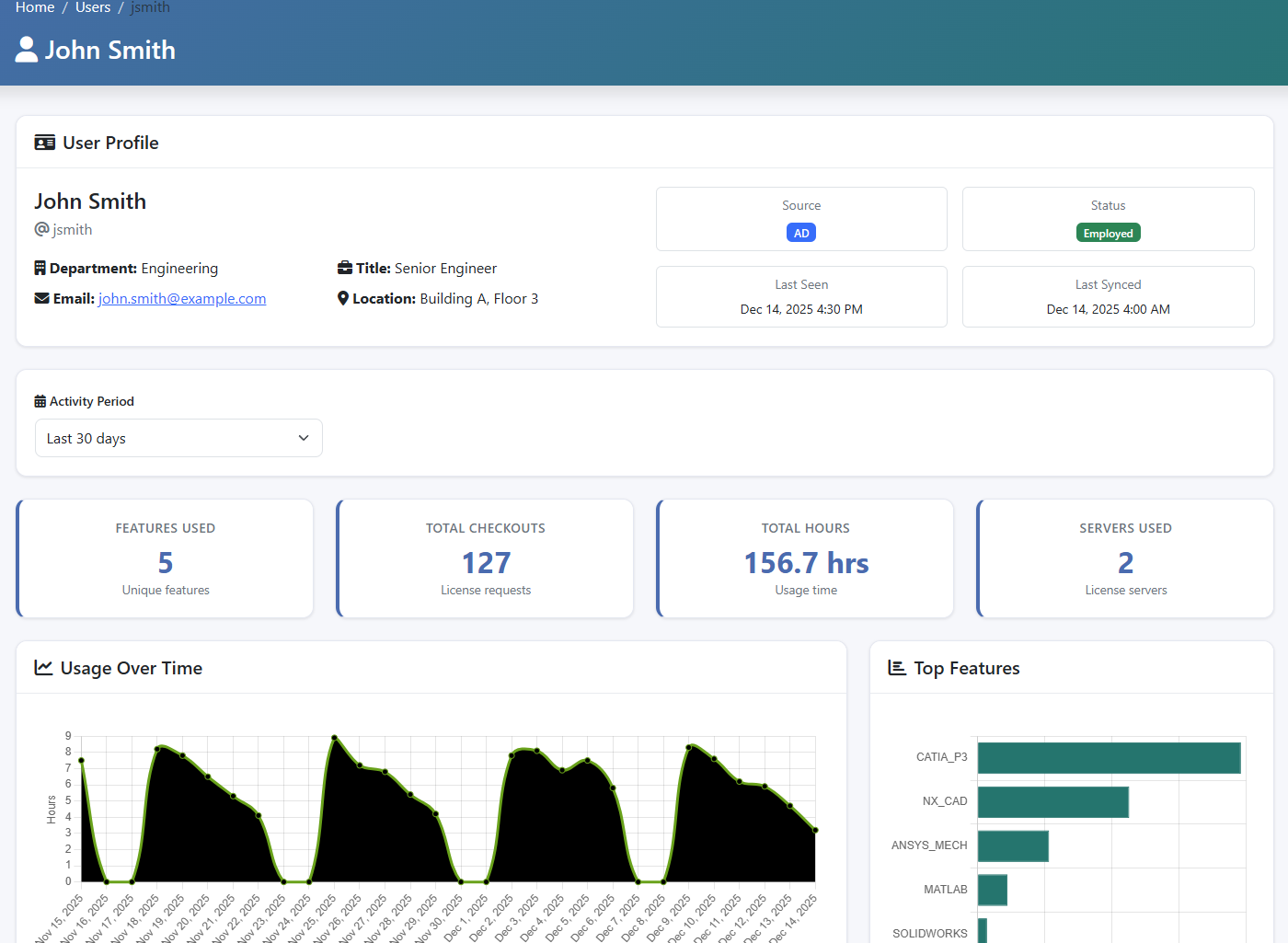Click the Total Checkouts stat card

click(x=485, y=558)
